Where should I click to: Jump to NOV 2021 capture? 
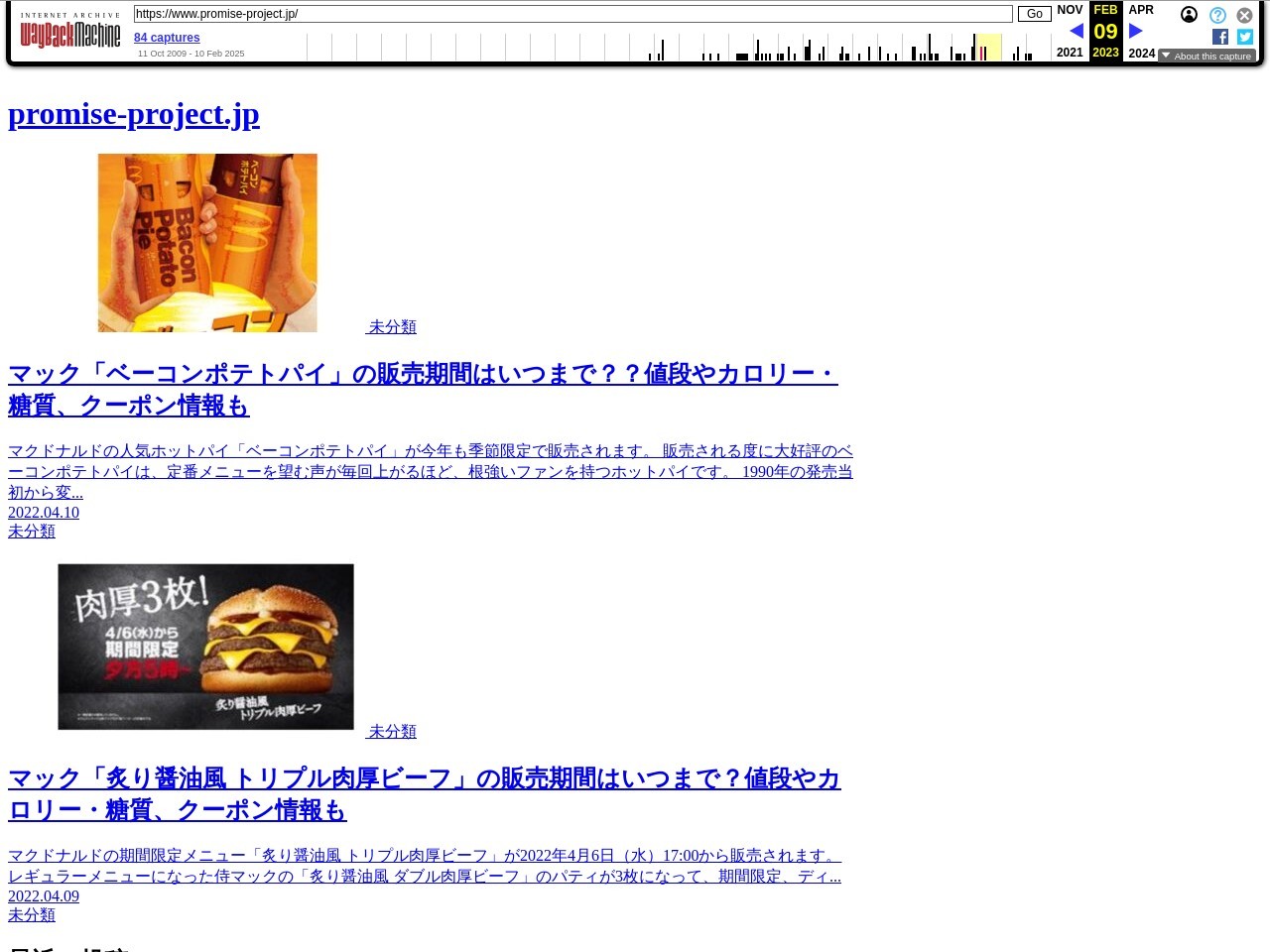(1070, 31)
